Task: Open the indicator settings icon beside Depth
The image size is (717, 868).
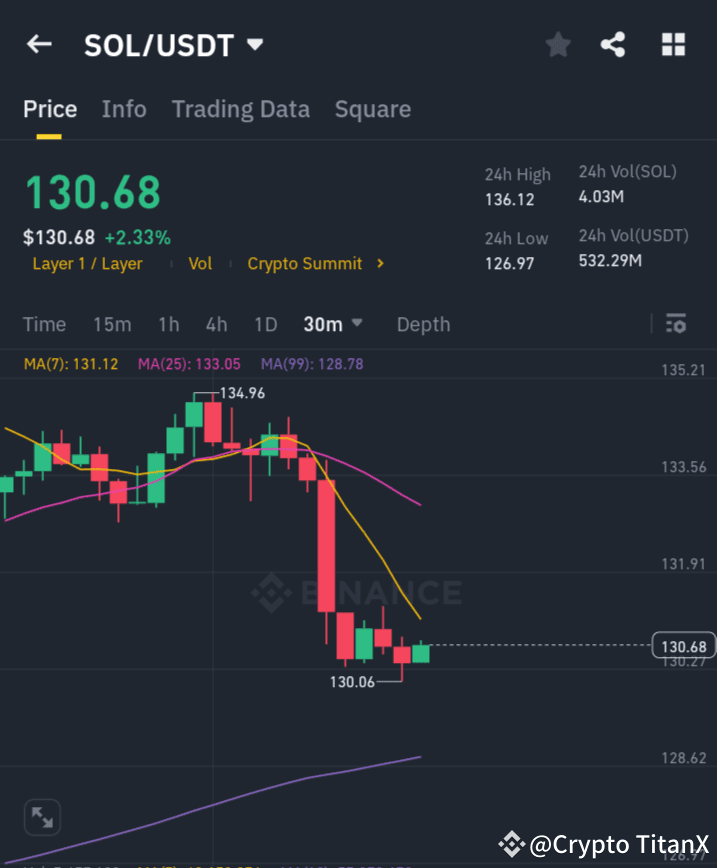Action: [675, 324]
